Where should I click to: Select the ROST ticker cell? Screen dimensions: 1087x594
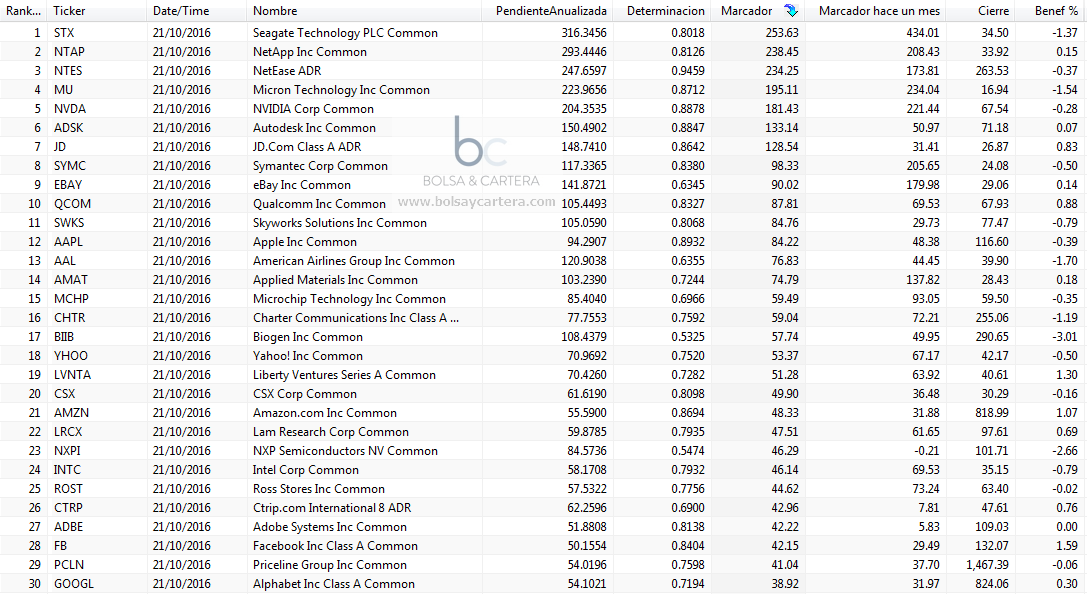68,489
